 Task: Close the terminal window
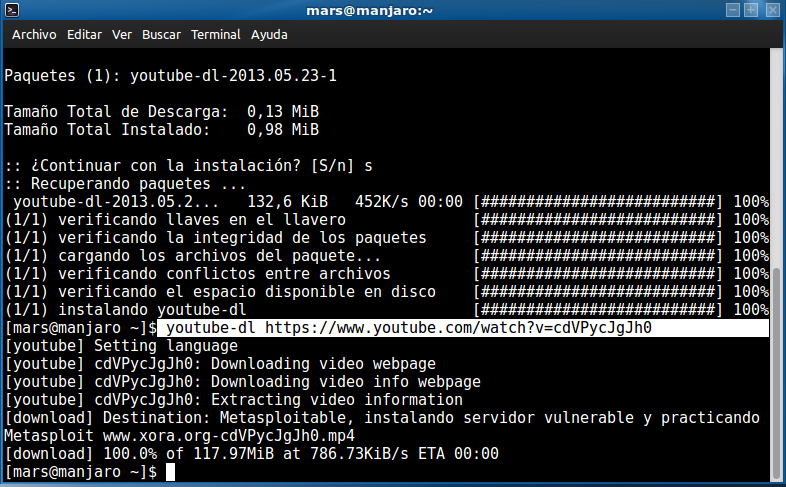tap(772, 10)
